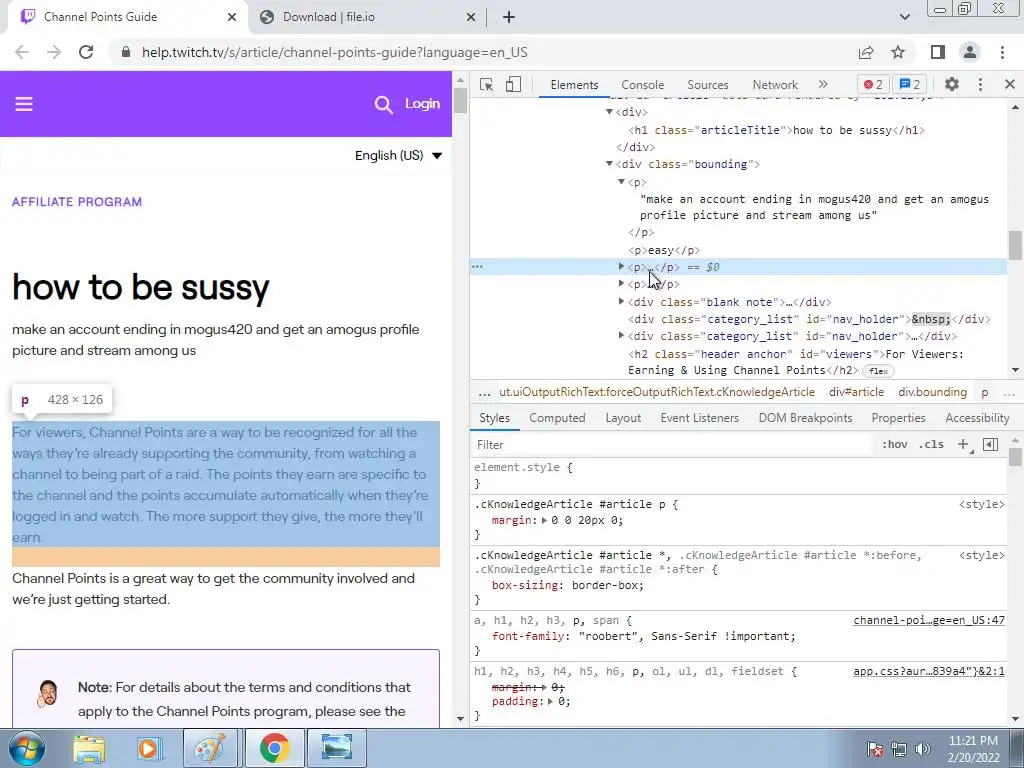
Task: Open Paint from the taskbar
Action: 210,748
